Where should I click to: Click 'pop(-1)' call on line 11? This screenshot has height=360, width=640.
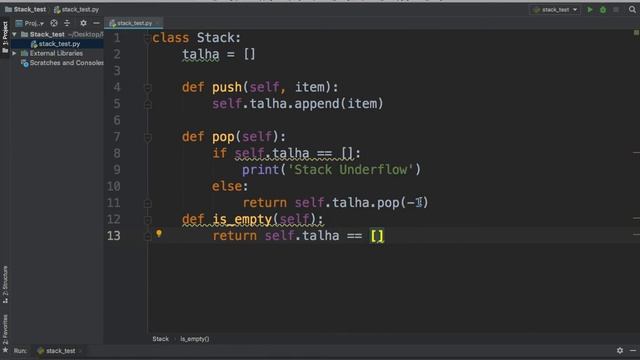tap(402, 202)
